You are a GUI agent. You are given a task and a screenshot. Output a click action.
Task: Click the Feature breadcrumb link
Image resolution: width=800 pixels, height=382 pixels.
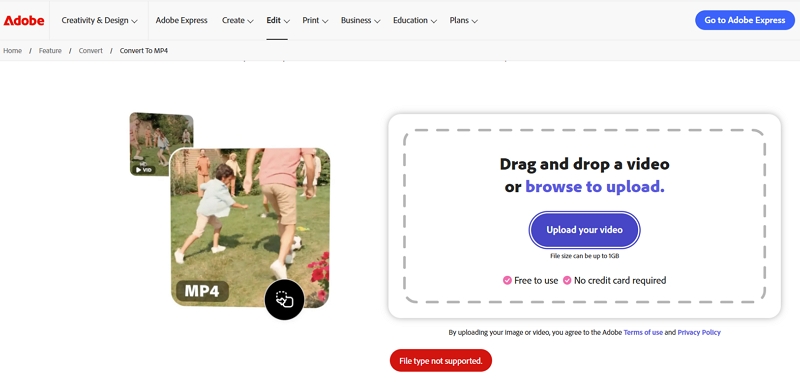[x=50, y=51]
